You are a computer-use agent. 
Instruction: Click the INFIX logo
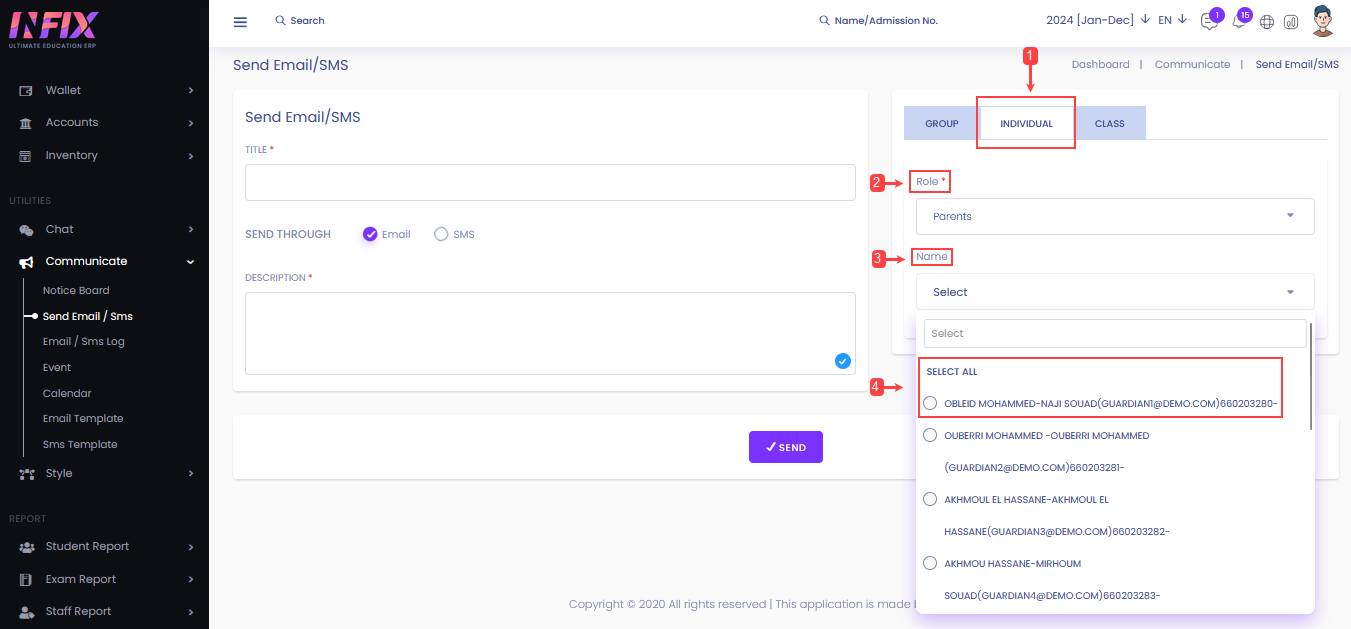56,27
